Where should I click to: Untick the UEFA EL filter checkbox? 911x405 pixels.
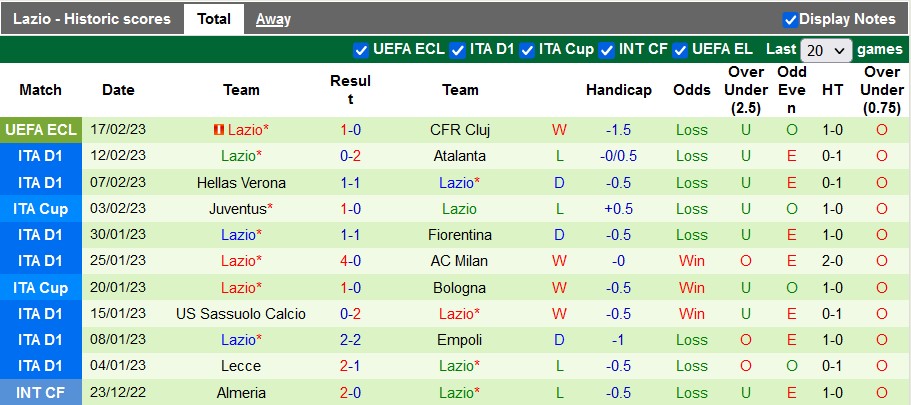(x=681, y=49)
